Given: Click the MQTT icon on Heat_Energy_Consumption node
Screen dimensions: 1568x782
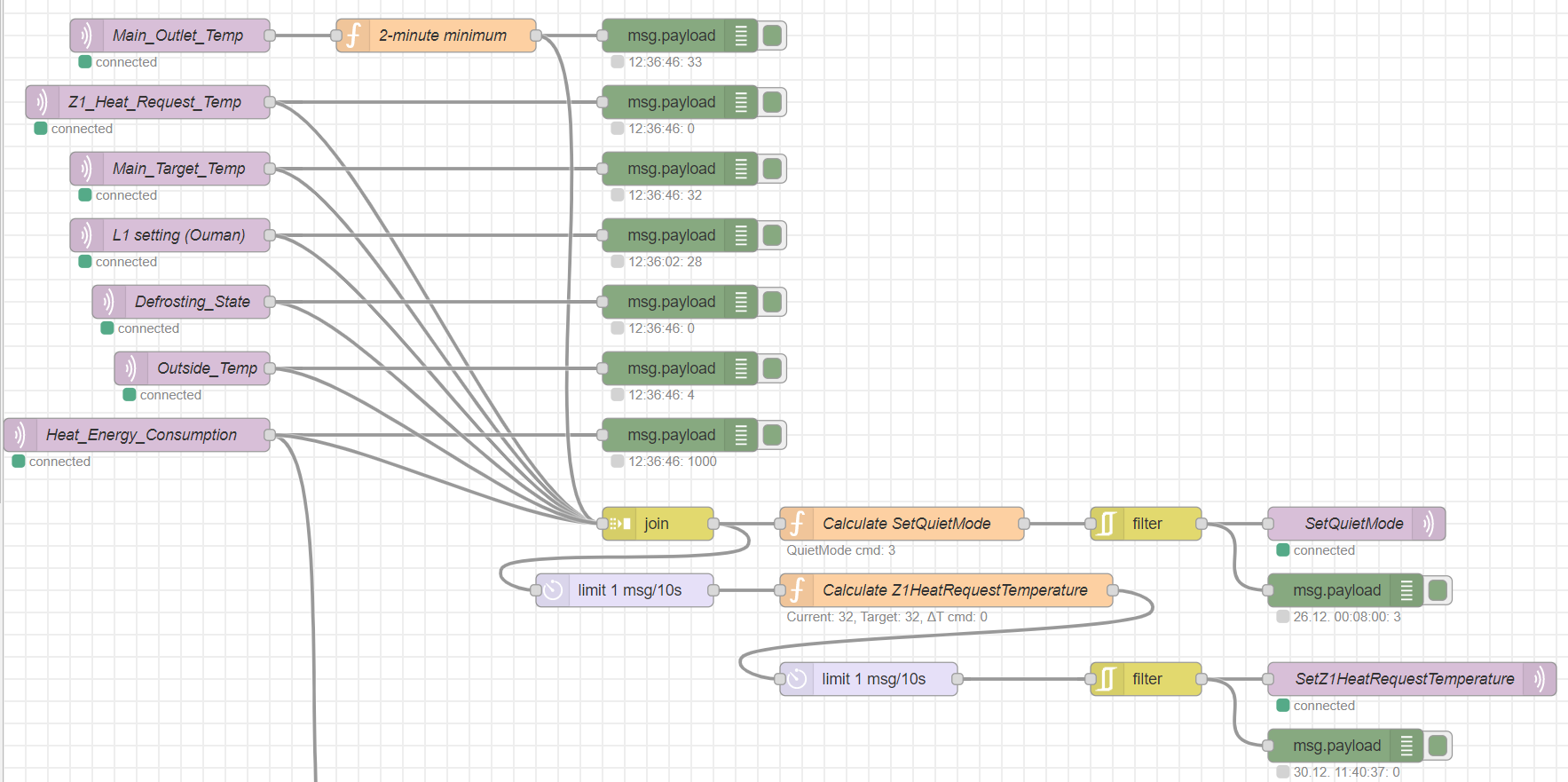Looking at the screenshot, I should 20,435.
